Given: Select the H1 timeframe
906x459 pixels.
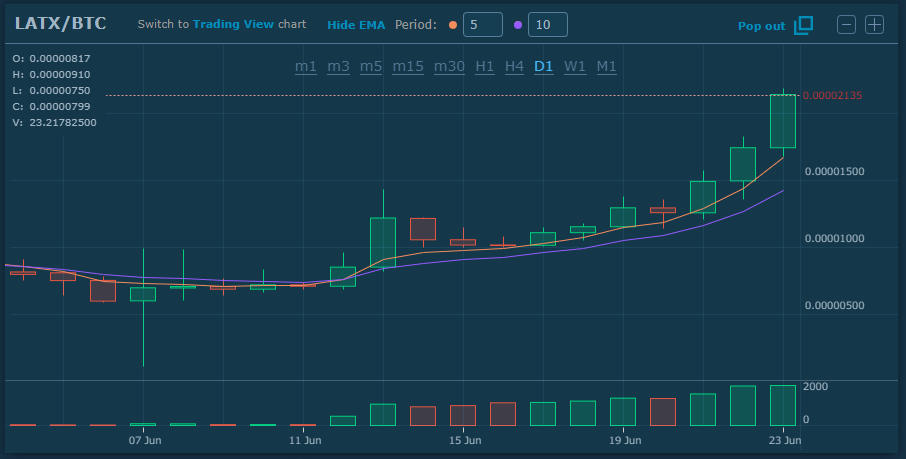Looking at the screenshot, I should pyautogui.click(x=485, y=66).
